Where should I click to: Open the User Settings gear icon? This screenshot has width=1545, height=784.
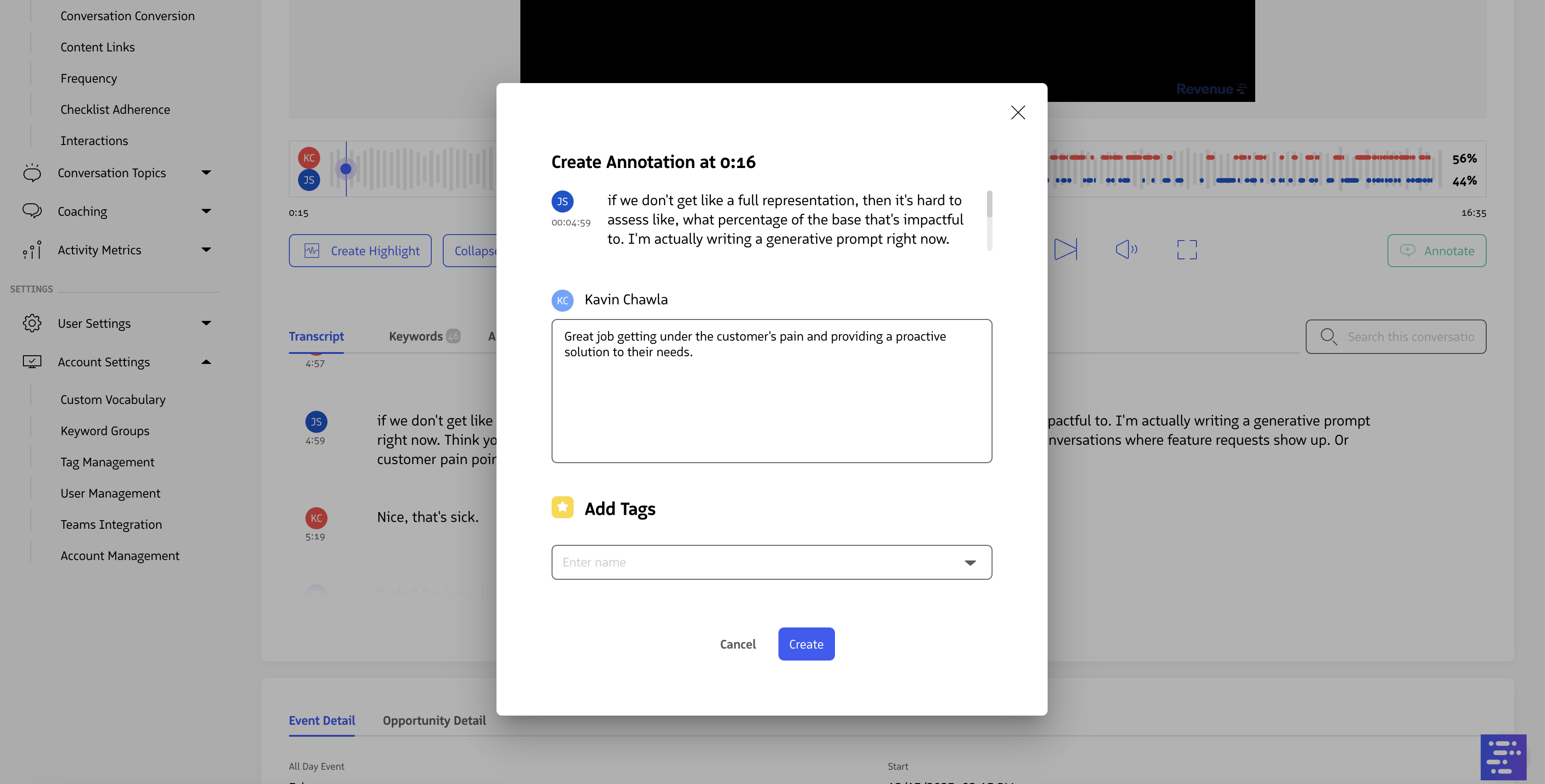(x=32, y=323)
